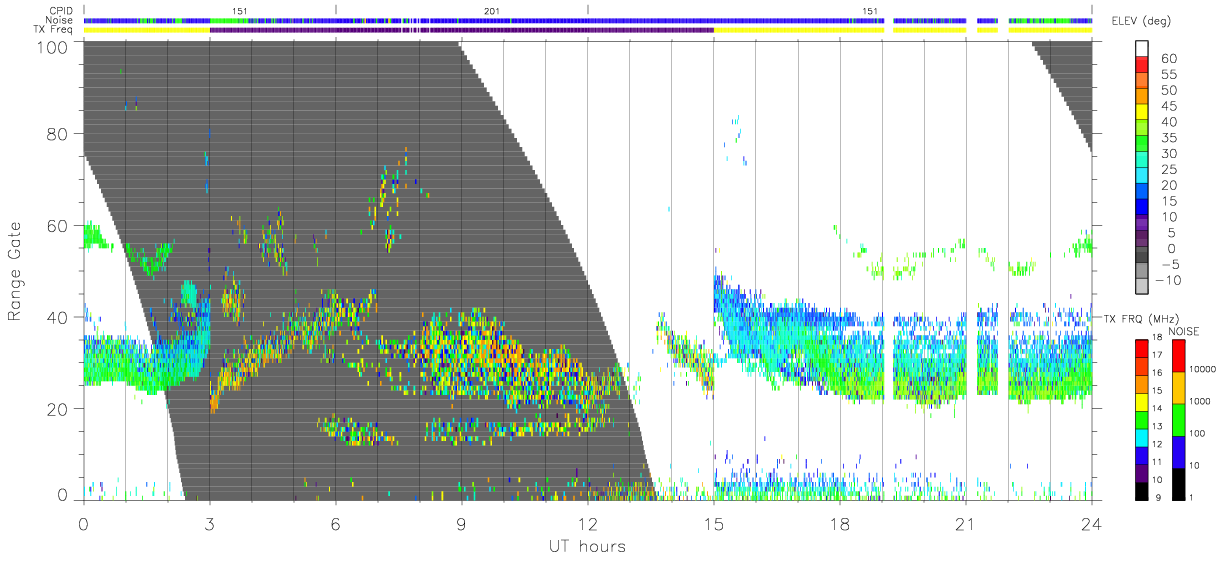Click the CPID label at top left
The width and height of the screenshot is (1228, 567).
59,10
